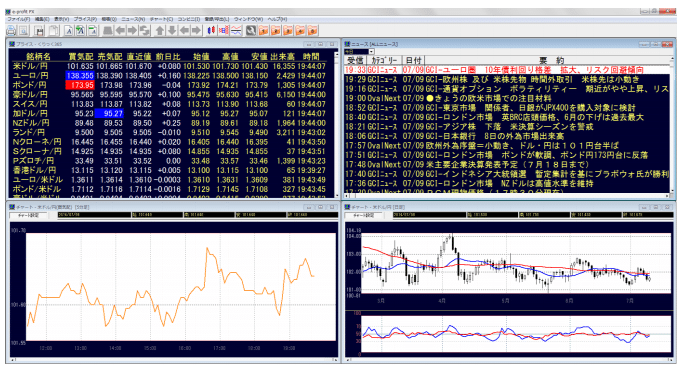Image resolution: width=686 pixels, height=374 pixels.
Task: Select the line chart toolbar icon
Action: click(x=236, y=30)
